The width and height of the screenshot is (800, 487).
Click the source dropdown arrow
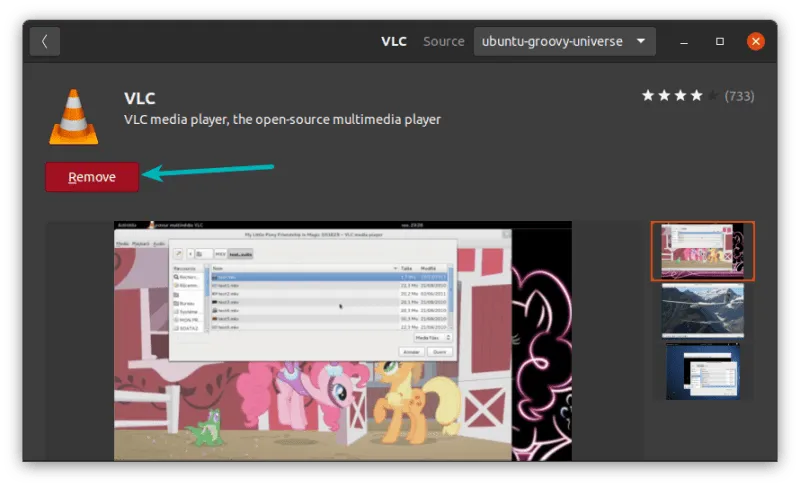click(640, 41)
